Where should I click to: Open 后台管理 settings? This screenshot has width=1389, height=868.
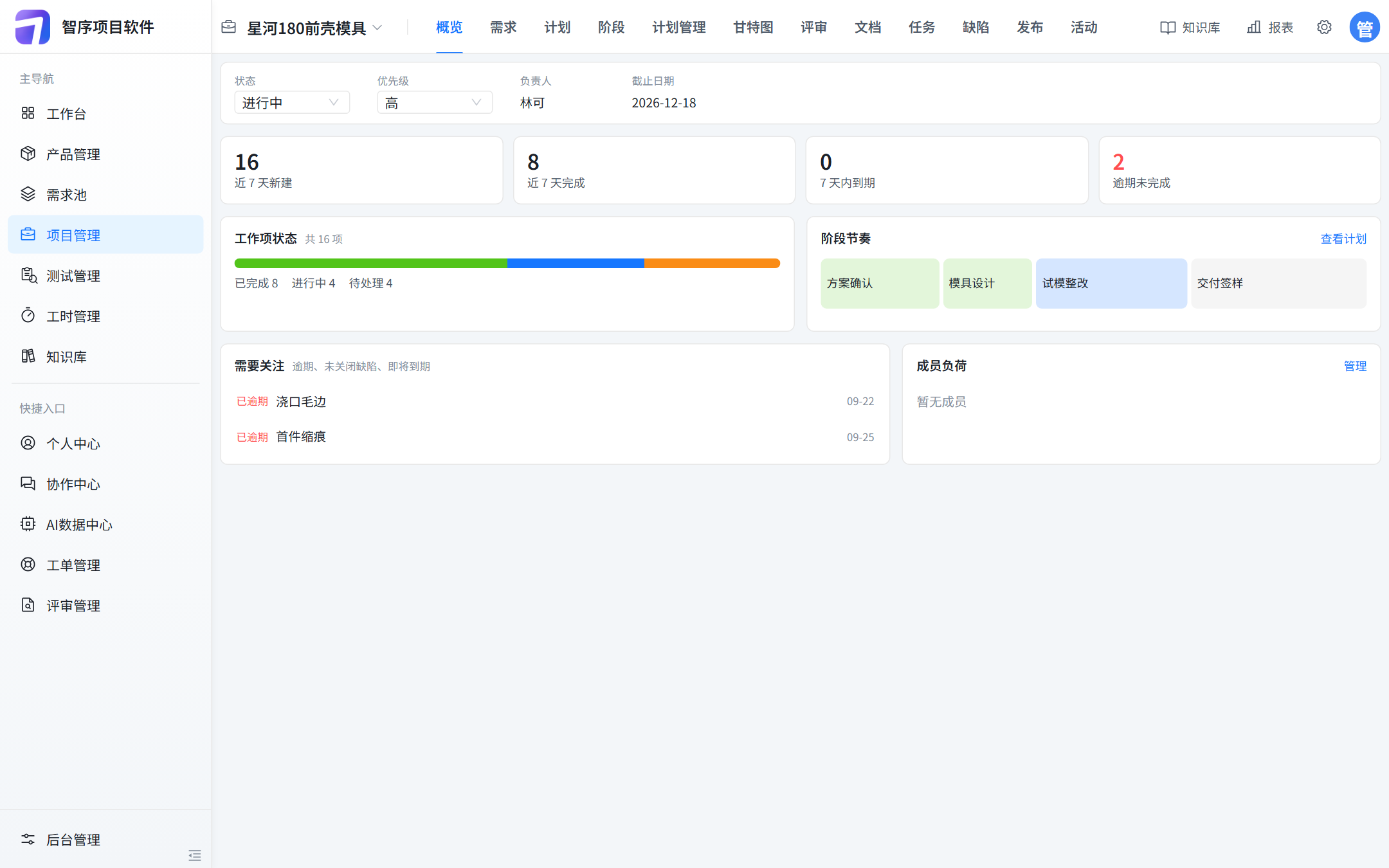(x=105, y=840)
